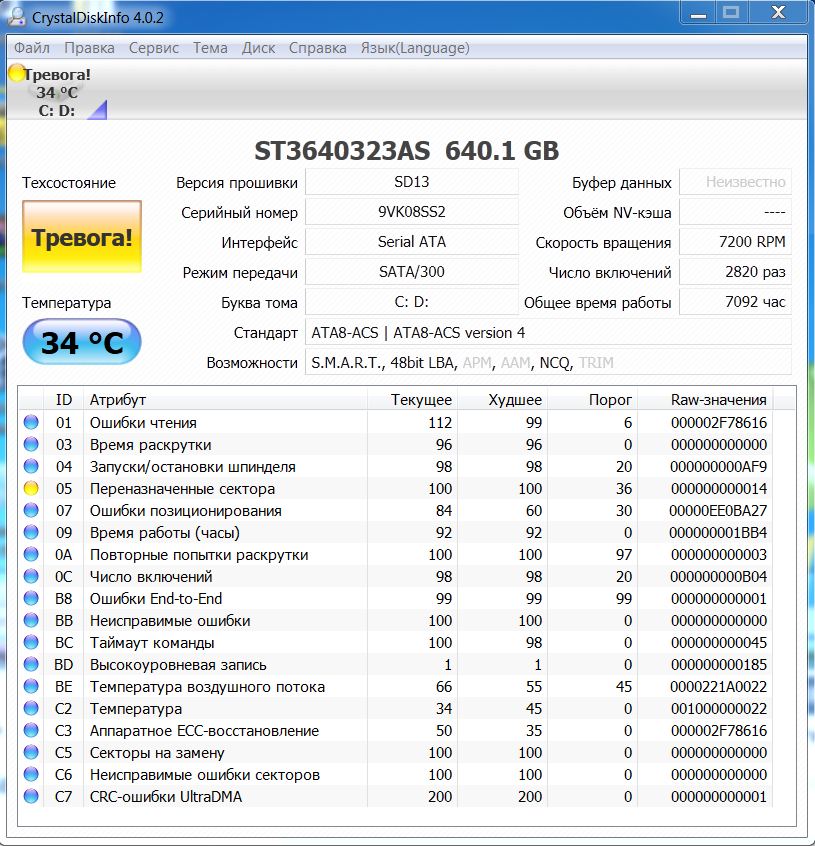Click status icon for Повторные попытки раскрутки
815x846 pixels.
(x=31, y=554)
